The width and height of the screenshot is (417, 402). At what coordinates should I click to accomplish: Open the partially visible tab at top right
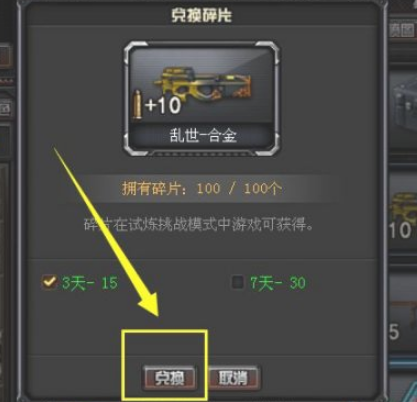coord(403,31)
